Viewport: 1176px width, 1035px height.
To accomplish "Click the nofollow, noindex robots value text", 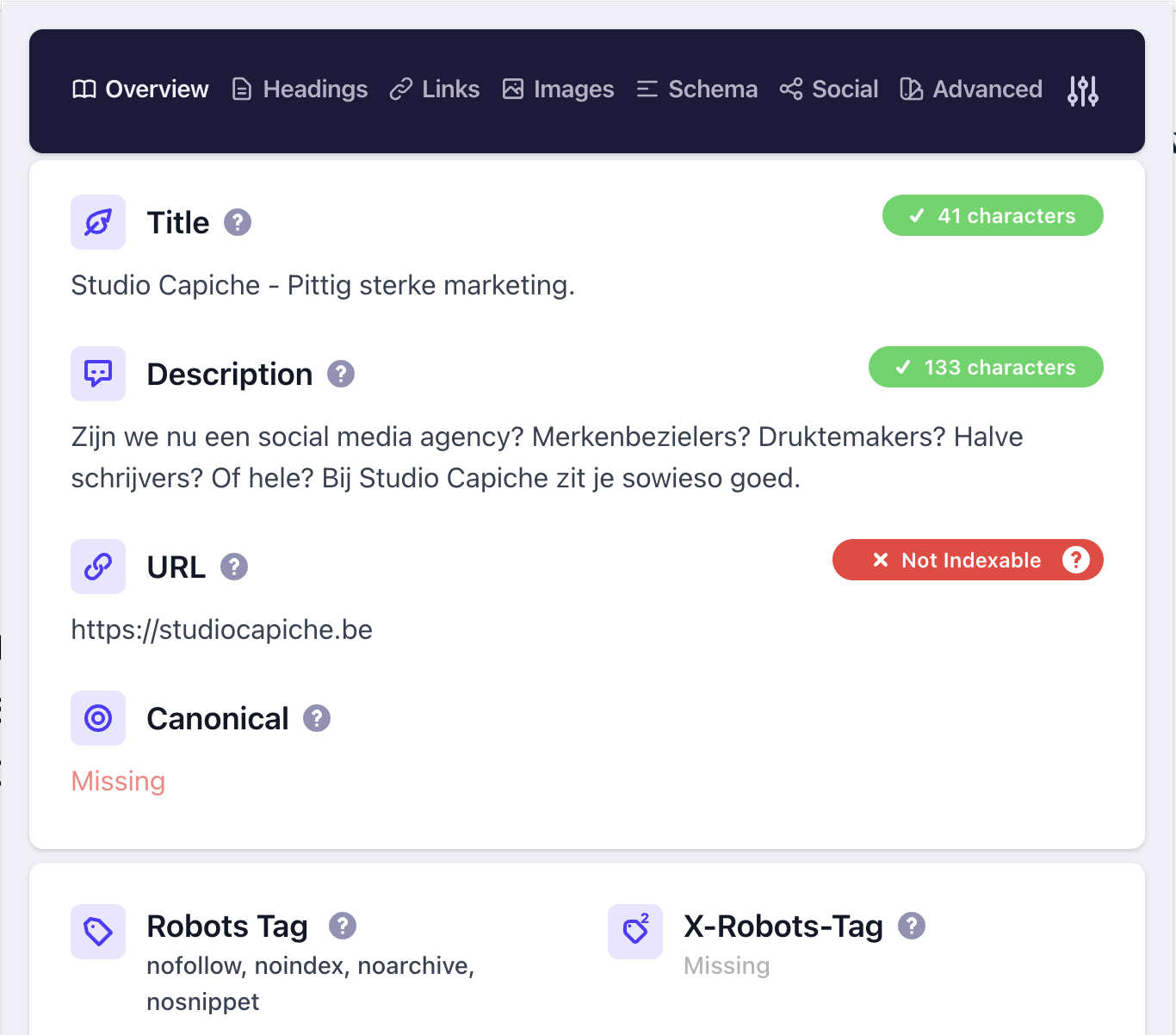I will point(311,983).
